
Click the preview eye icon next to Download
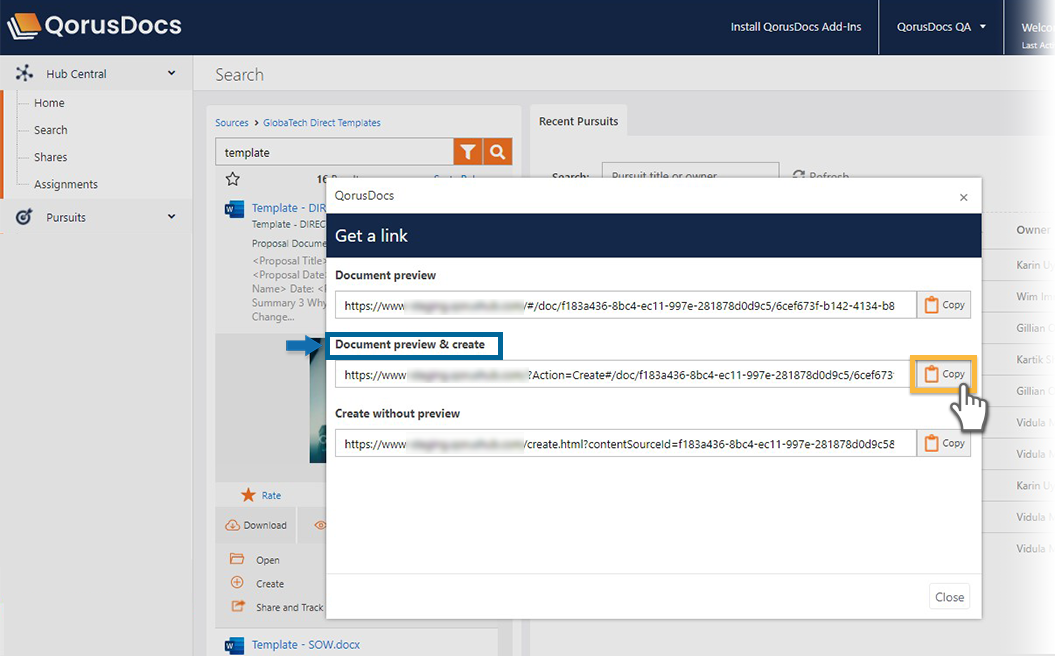pyautogui.click(x=320, y=525)
